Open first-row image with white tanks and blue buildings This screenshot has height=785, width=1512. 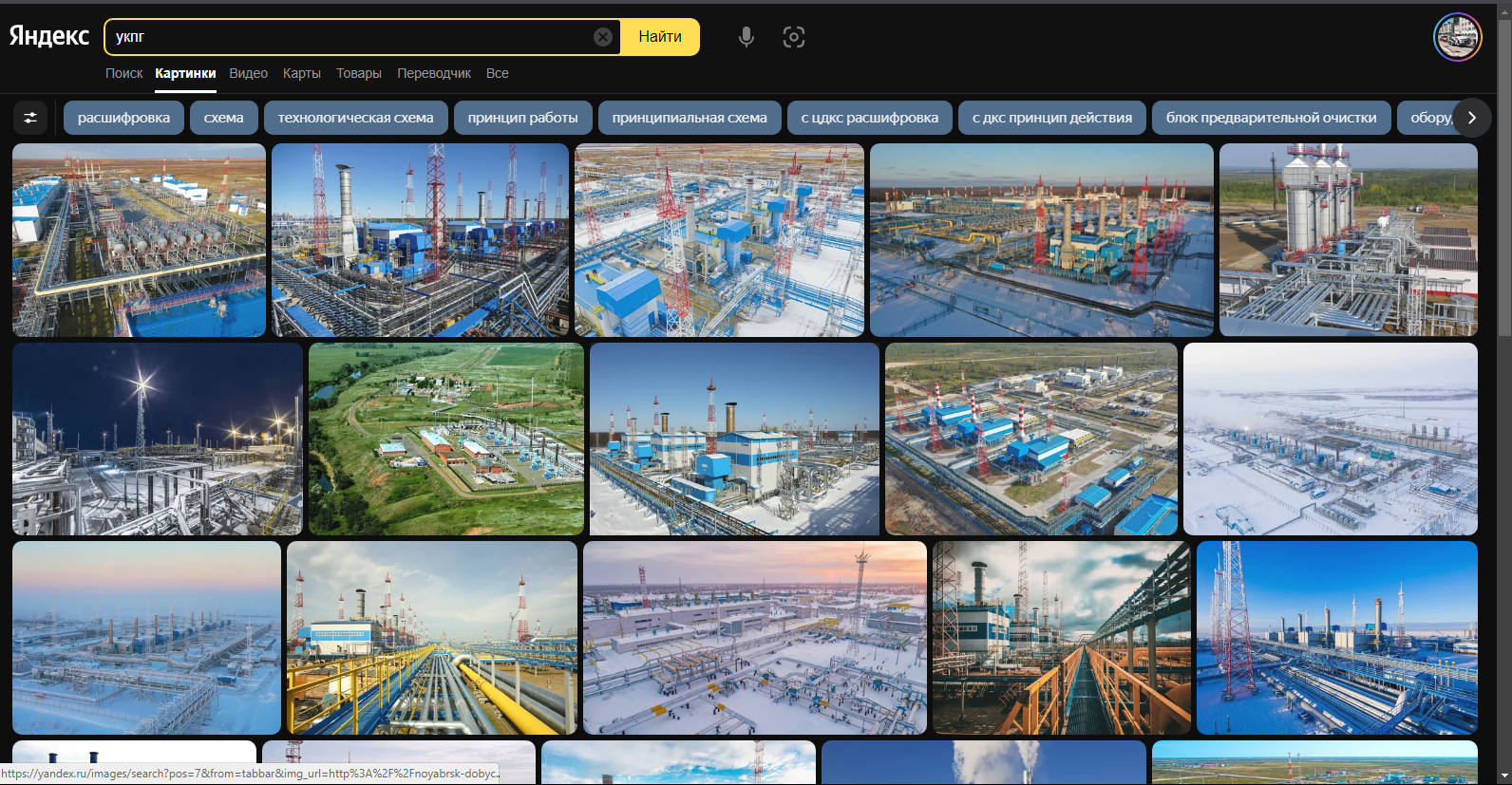click(x=139, y=240)
